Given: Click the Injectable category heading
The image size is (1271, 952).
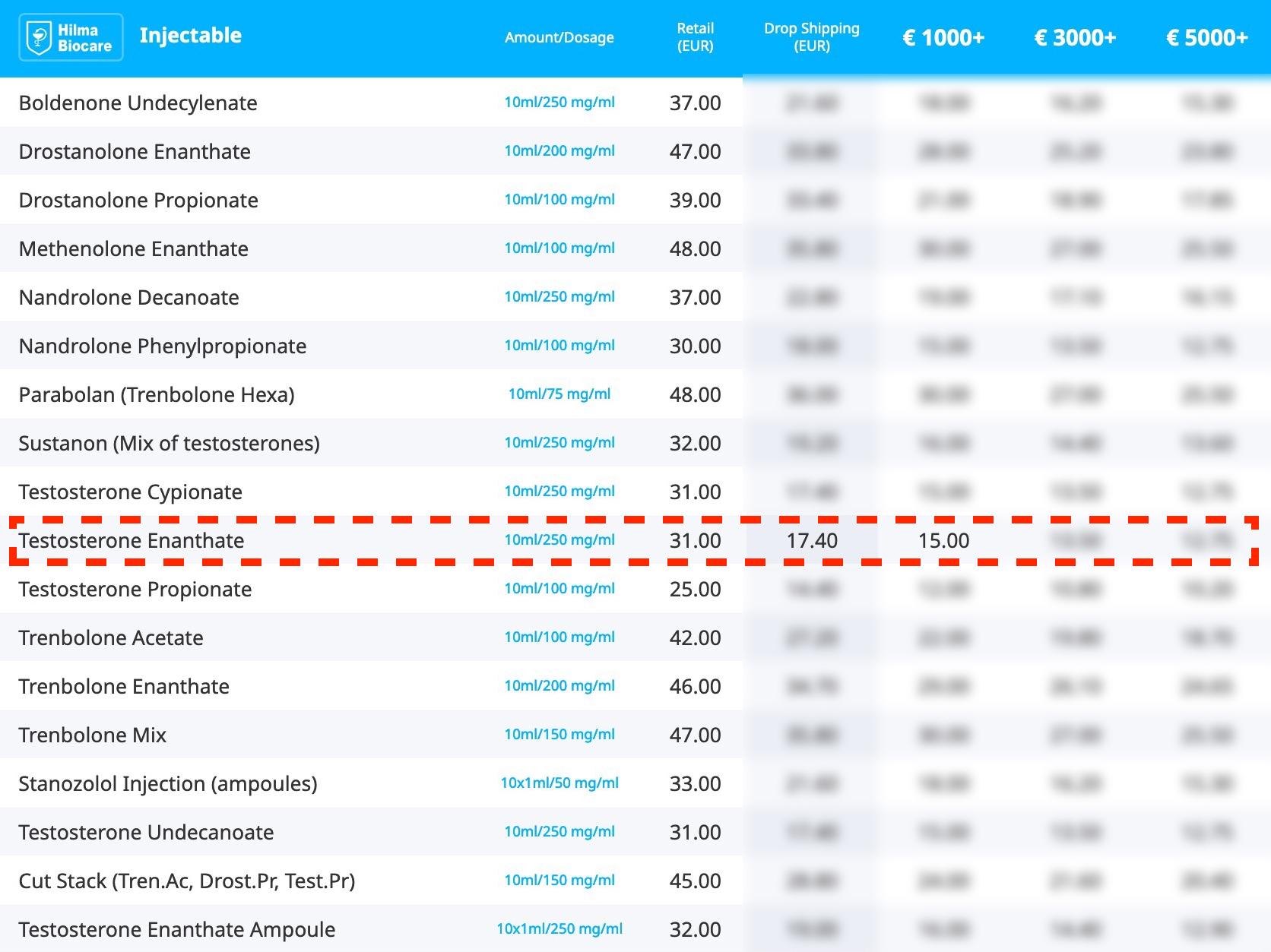Looking at the screenshot, I should (190, 36).
